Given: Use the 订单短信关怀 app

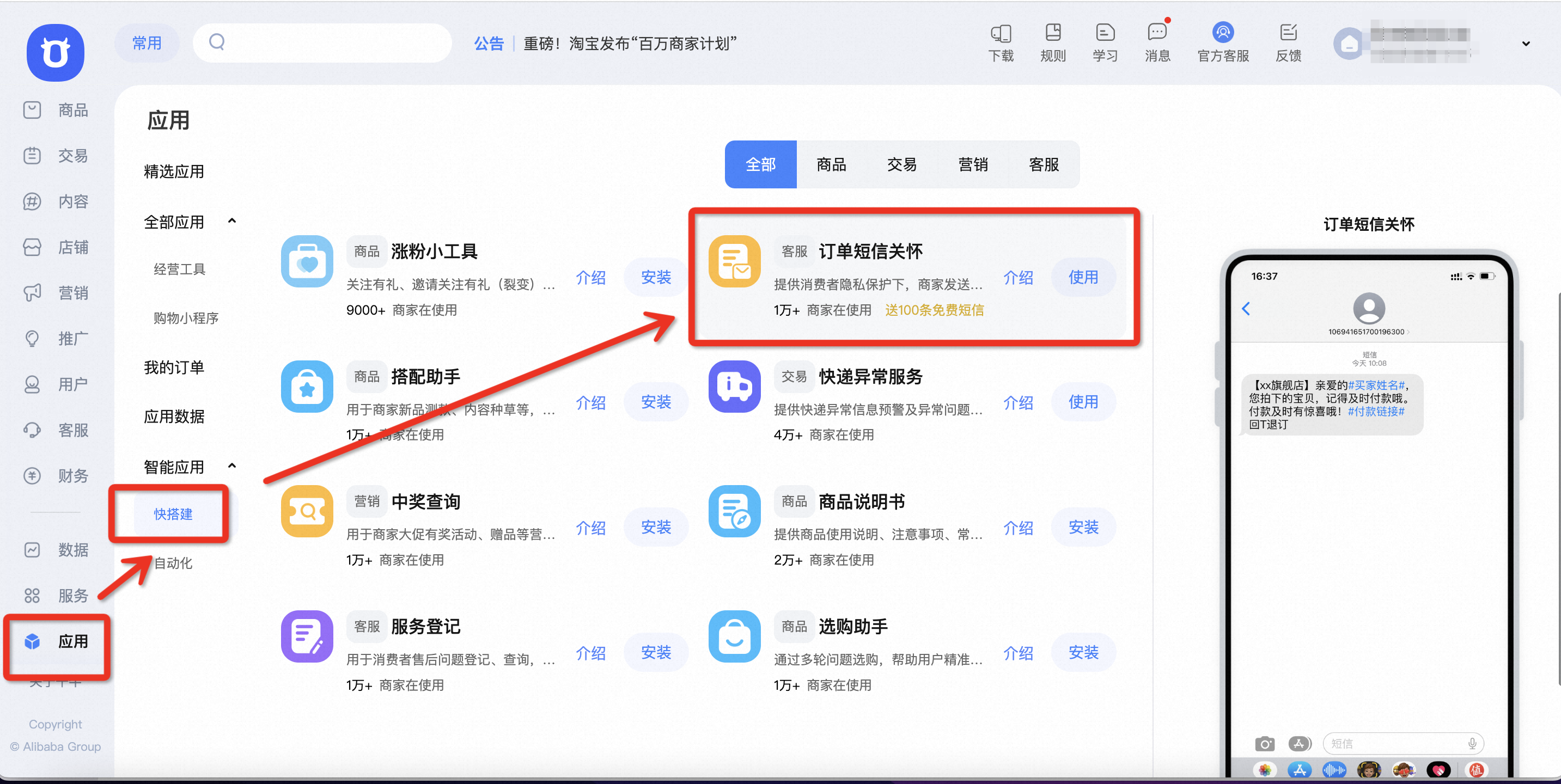Looking at the screenshot, I should [1083, 277].
